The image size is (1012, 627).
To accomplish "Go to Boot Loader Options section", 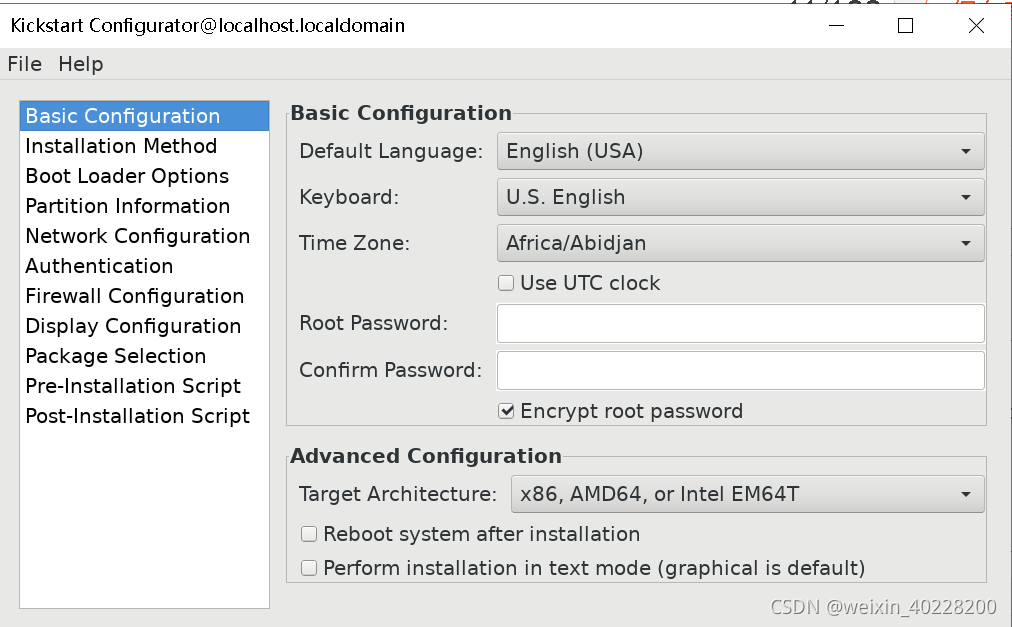I will [x=127, y=176].
